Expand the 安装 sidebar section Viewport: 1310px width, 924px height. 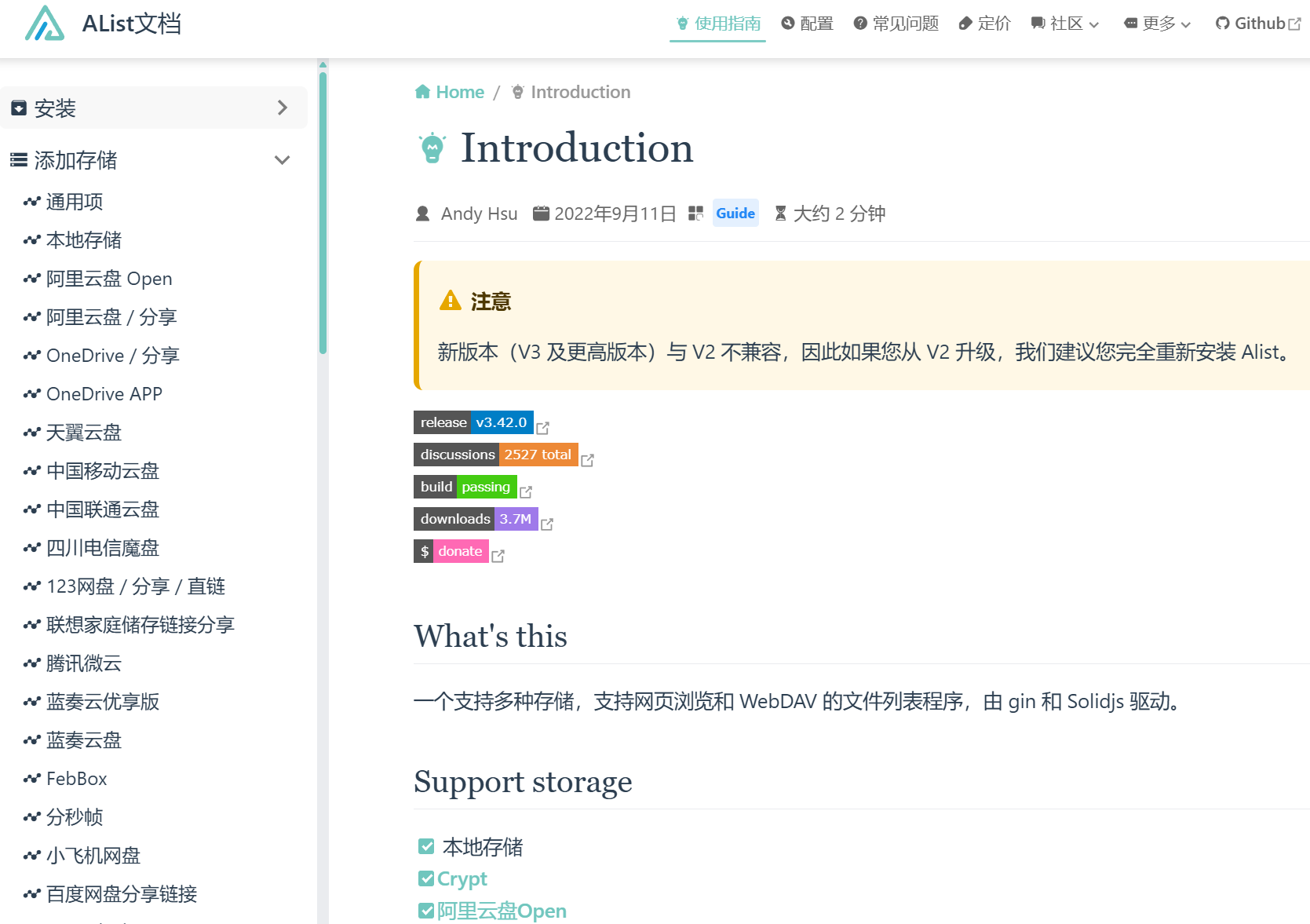point(154,108)
